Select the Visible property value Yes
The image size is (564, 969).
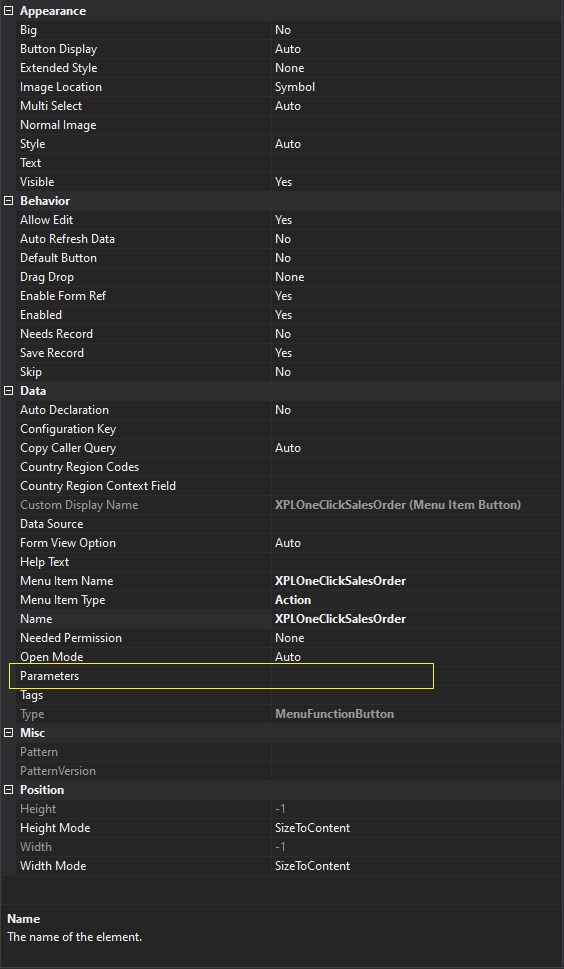click(x=284, y=182)
